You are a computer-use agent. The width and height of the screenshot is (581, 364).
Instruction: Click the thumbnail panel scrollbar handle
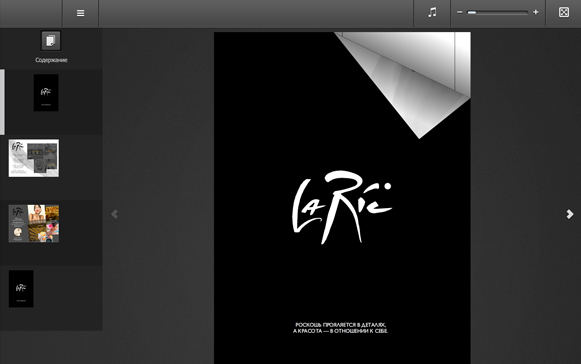point(2,102)
